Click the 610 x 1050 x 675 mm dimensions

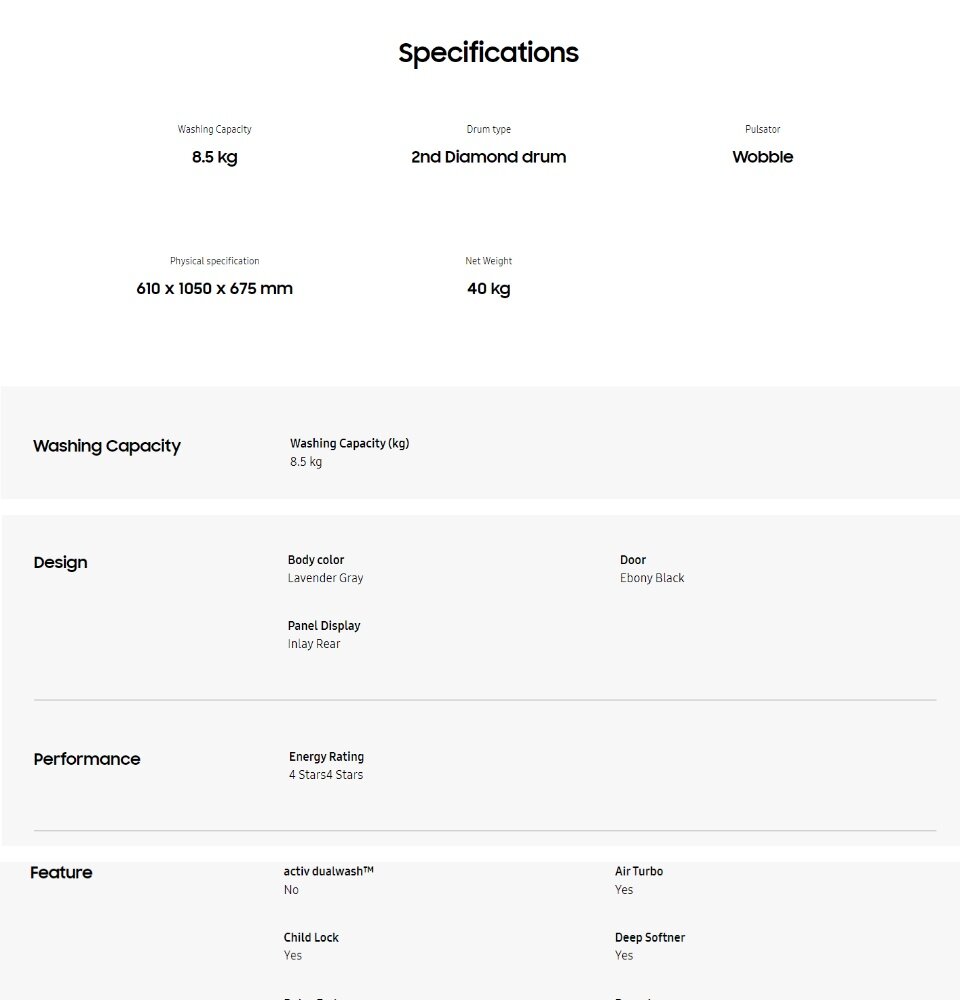click(214, 288)
